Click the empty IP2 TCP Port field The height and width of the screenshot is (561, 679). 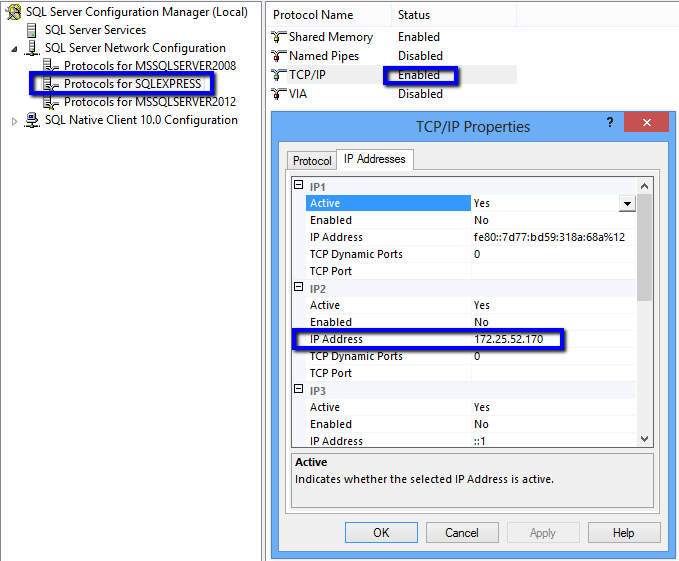[553, 373]
